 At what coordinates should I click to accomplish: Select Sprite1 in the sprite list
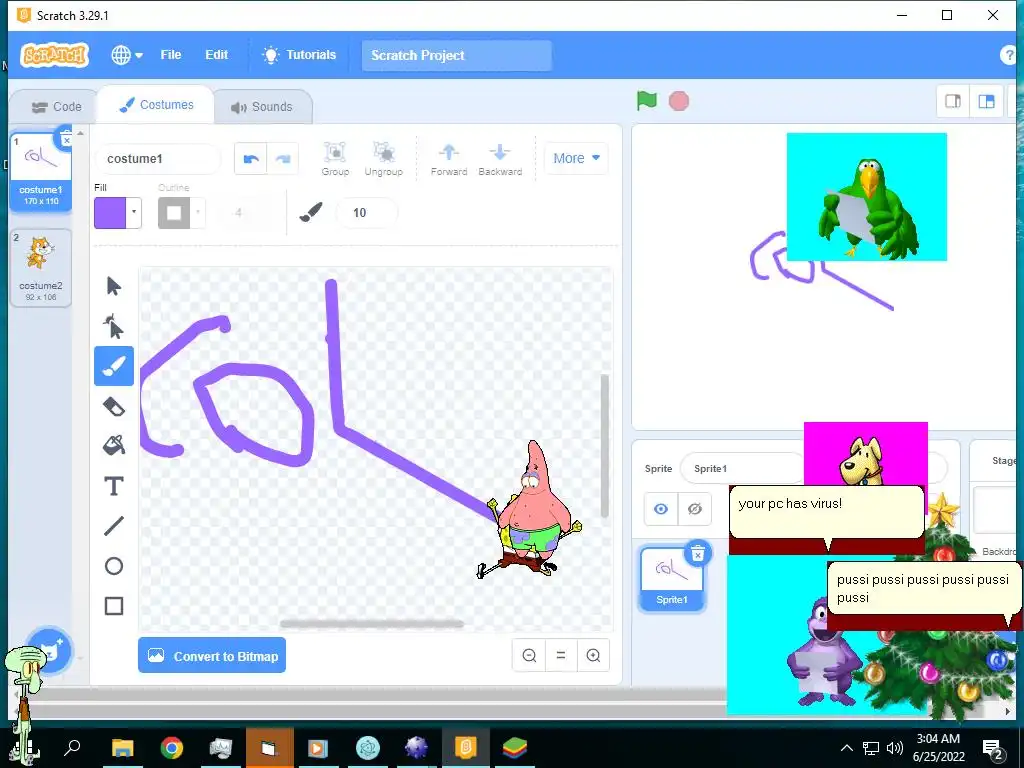672,579
